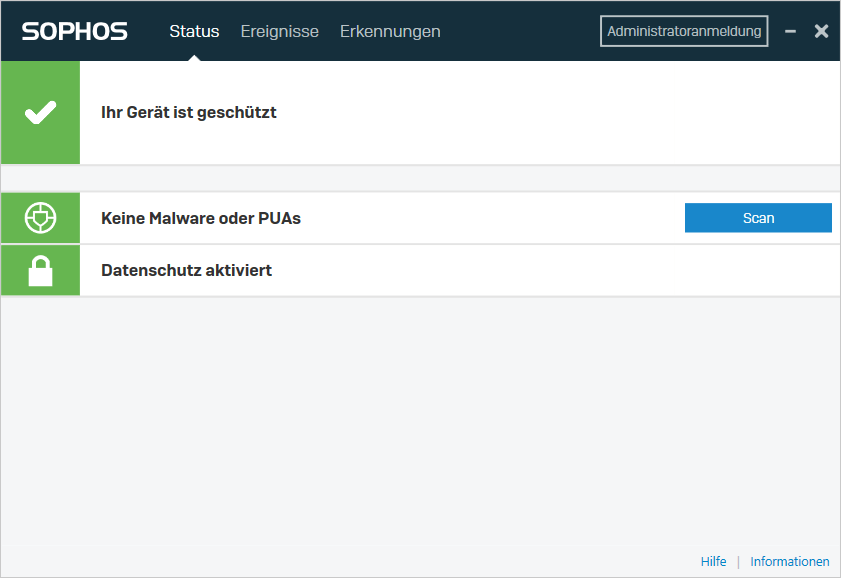Open the Informationen link
841x578 pixels.
[x=790, y=562]
